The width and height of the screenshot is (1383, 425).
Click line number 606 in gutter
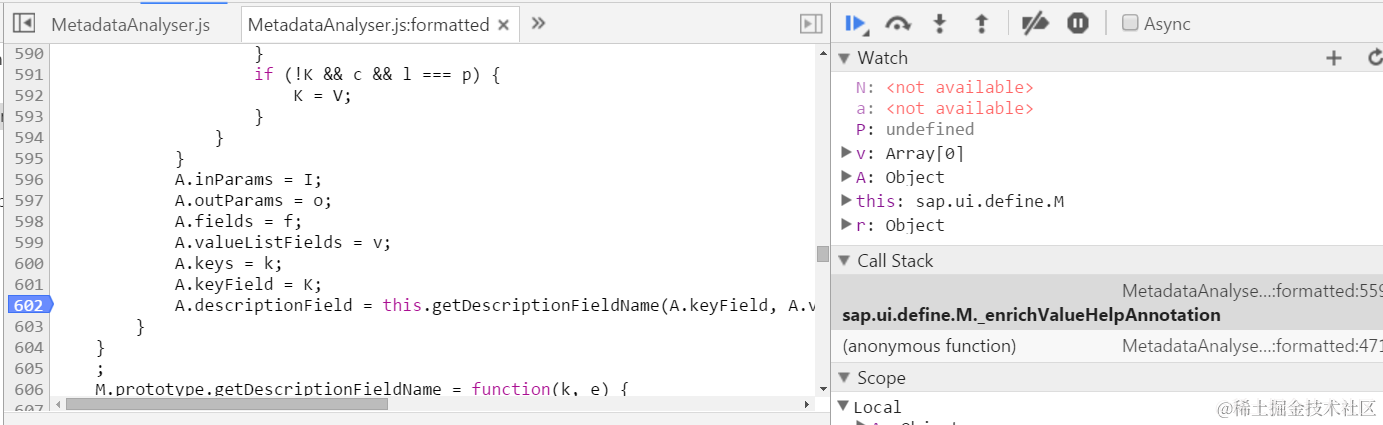(28, 389)
